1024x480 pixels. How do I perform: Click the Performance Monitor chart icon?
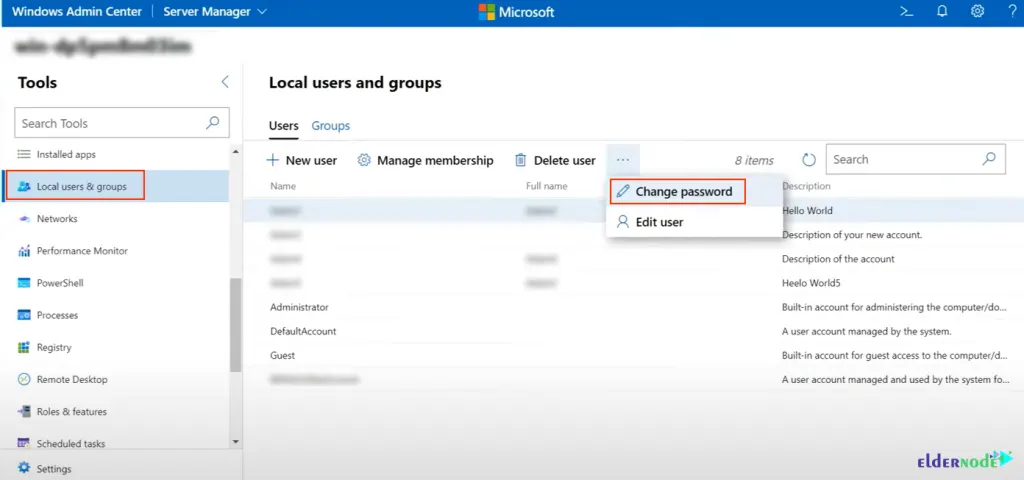(24, 251)
